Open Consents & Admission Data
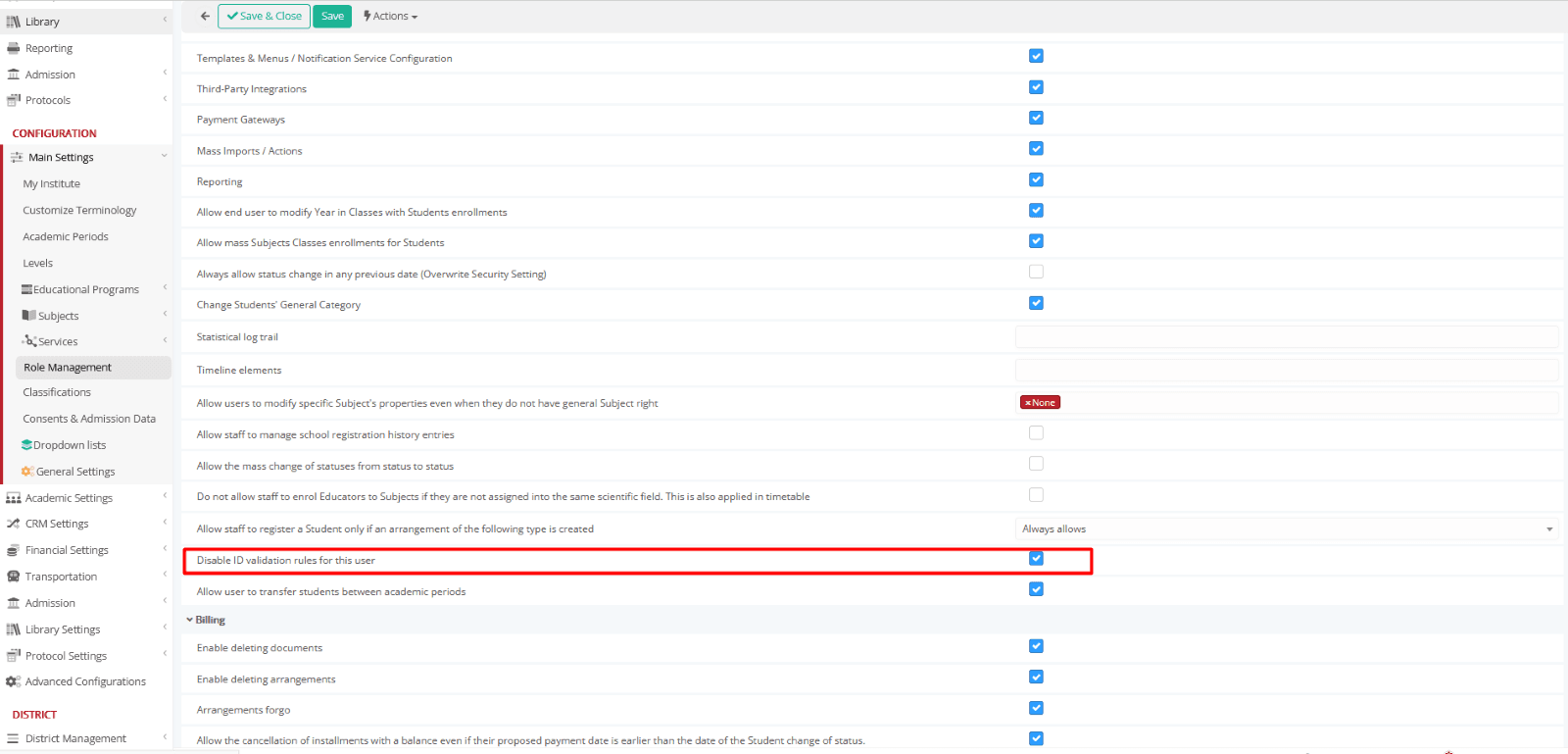This screenshot has width=1568, height=754. (x=89, y=419)
